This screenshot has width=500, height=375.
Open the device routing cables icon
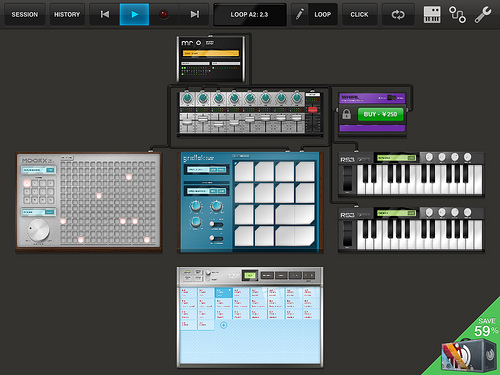tap(457, 14)
